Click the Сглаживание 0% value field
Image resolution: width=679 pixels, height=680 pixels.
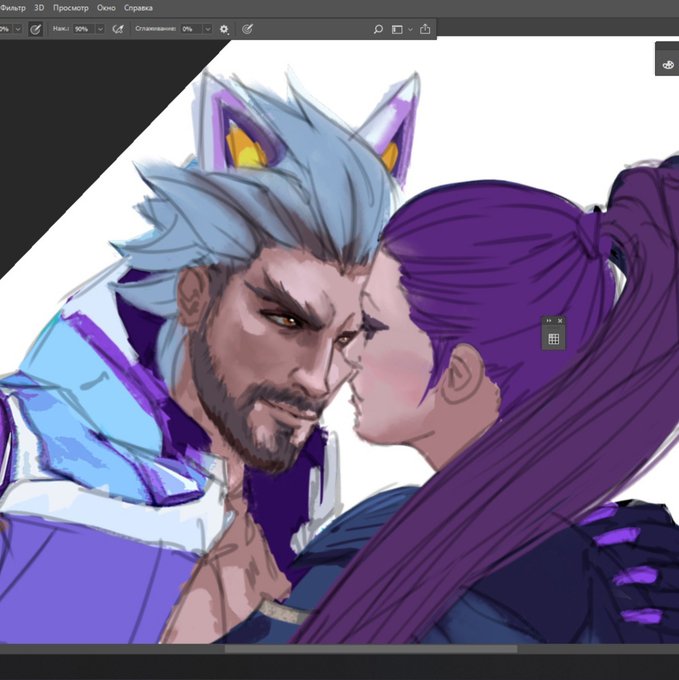click(x=191, y=29)
